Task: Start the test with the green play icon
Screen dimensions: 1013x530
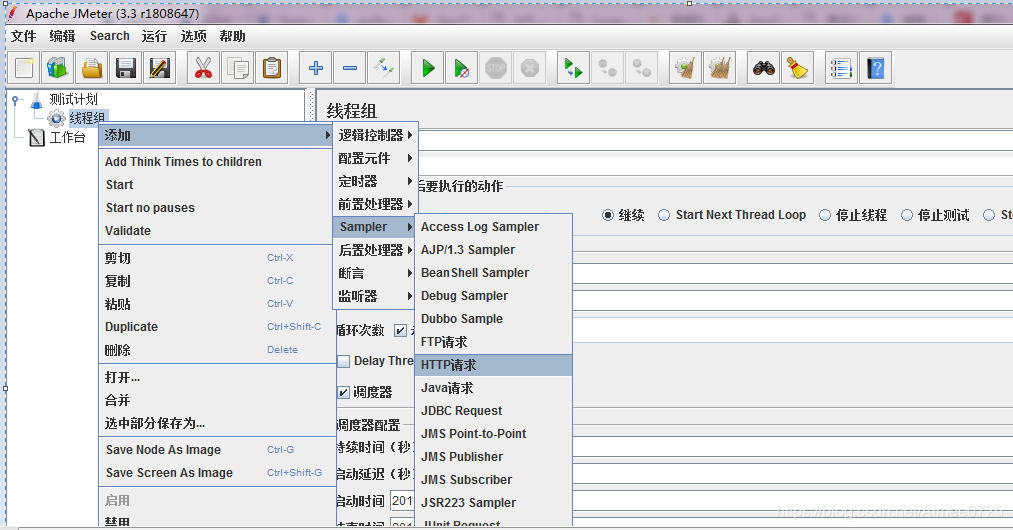Action: click(428, 68)
